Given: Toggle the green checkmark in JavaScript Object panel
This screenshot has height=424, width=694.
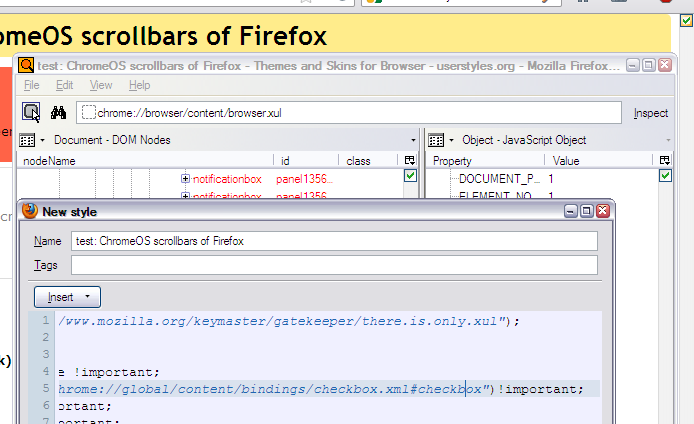Looking at the screenshot, I should (x=666, y=176).
